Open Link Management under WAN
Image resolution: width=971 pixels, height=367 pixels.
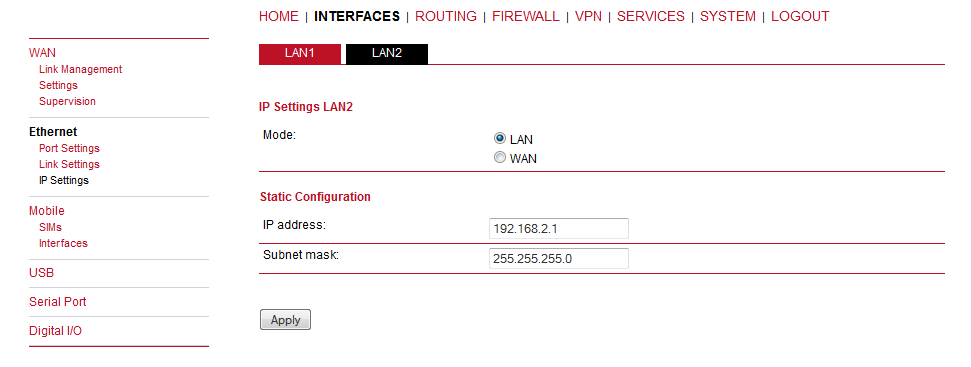(x=81, y=69)
